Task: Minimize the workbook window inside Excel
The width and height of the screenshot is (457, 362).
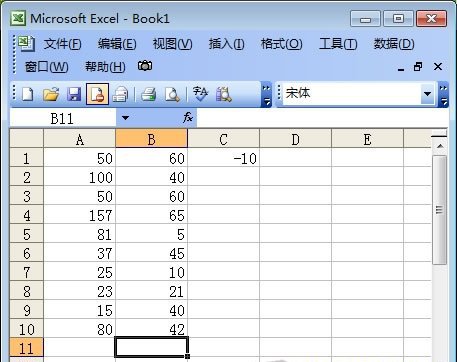Action: point(401,70)
